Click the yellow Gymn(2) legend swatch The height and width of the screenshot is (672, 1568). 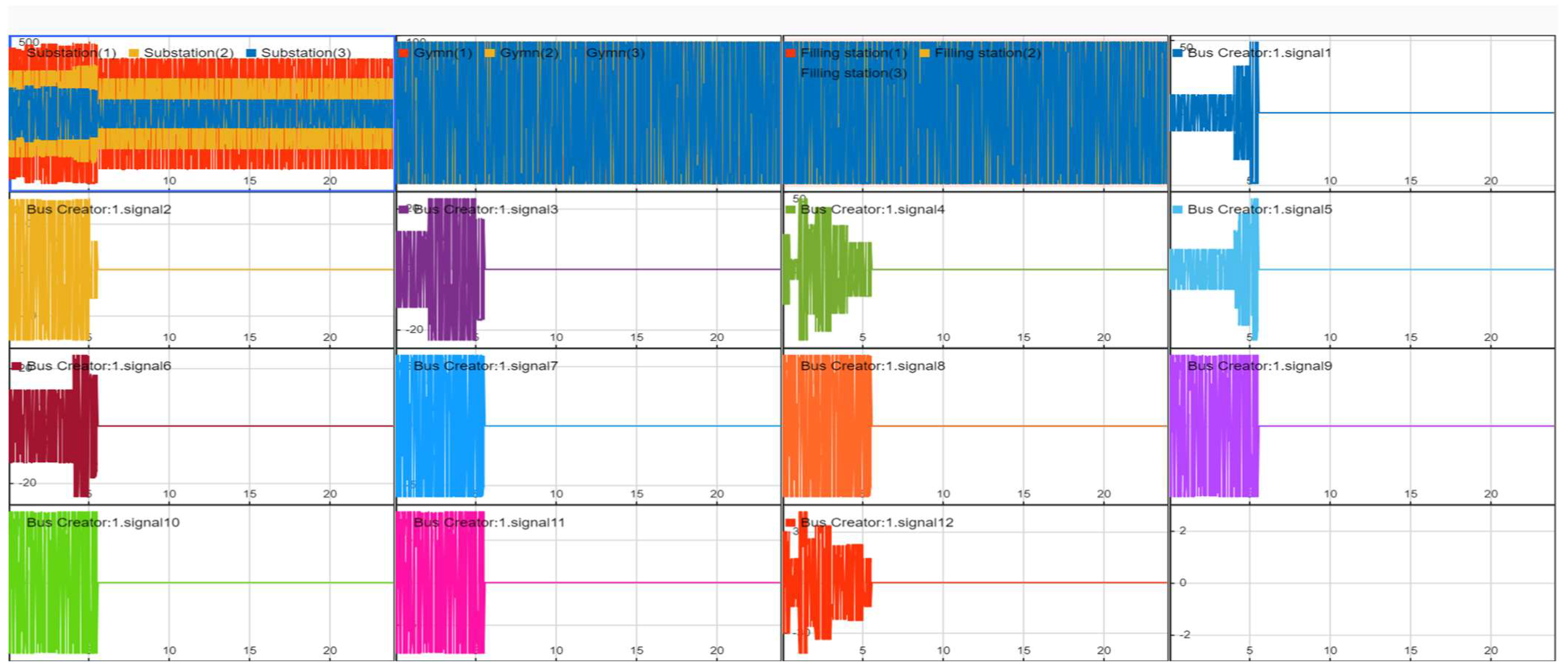[x=489, y=53]
